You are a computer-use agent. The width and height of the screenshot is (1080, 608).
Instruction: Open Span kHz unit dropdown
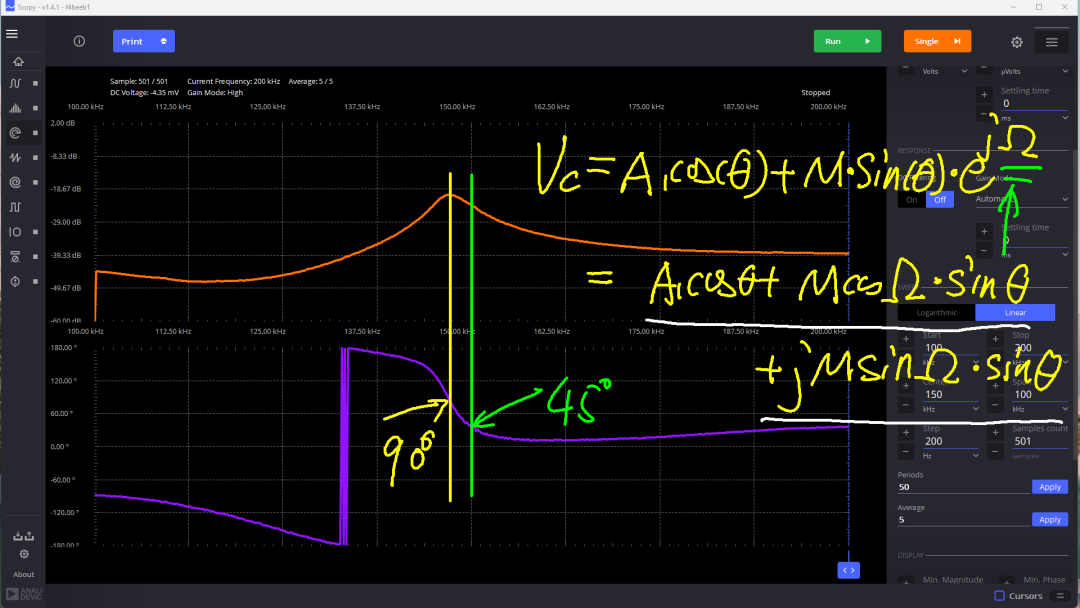tap(1040, 409)
